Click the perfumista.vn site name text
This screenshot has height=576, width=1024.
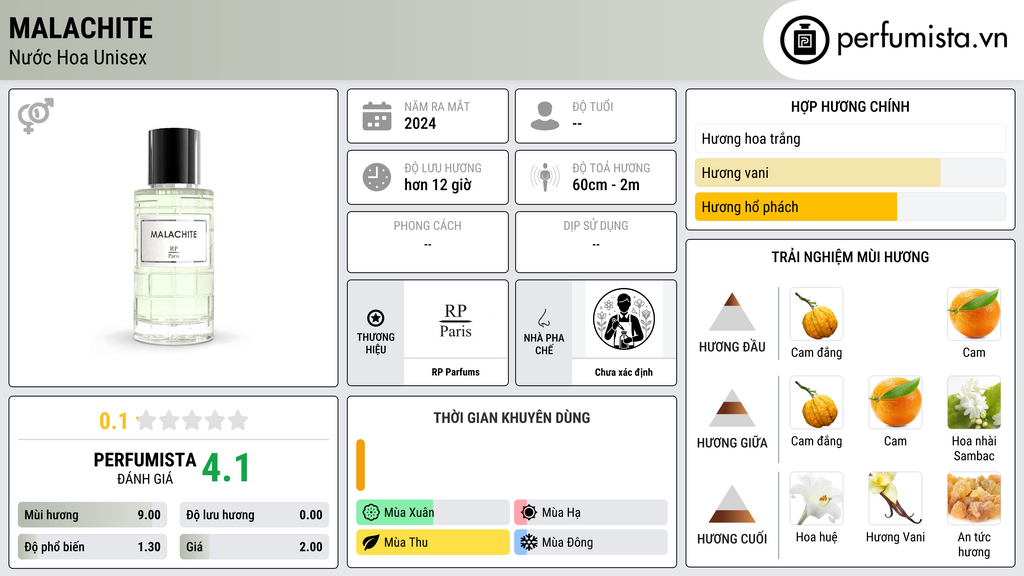pyautogui.click(x=922, y=39)
